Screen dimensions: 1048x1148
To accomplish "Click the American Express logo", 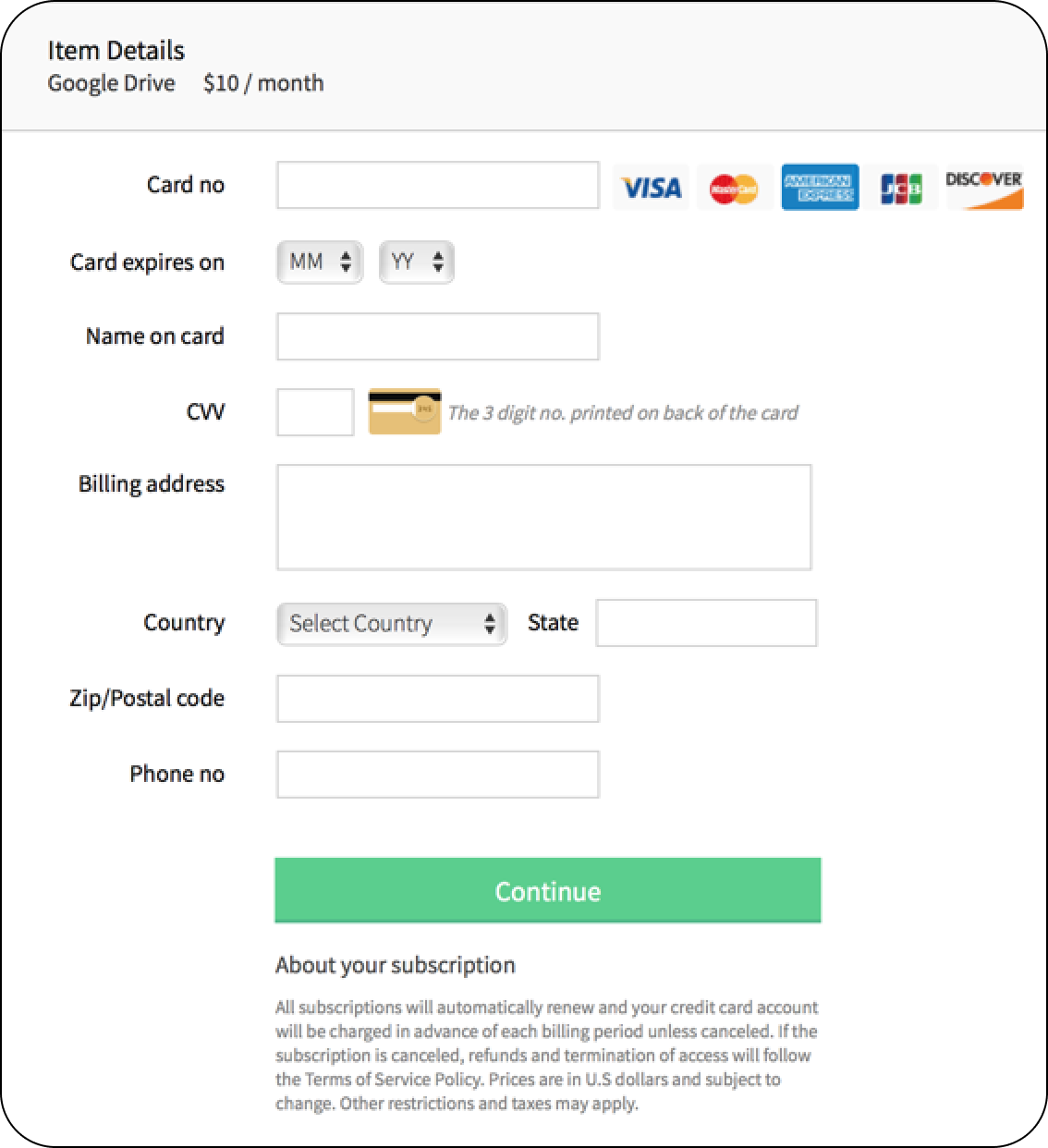I will (x=819, y=188).
